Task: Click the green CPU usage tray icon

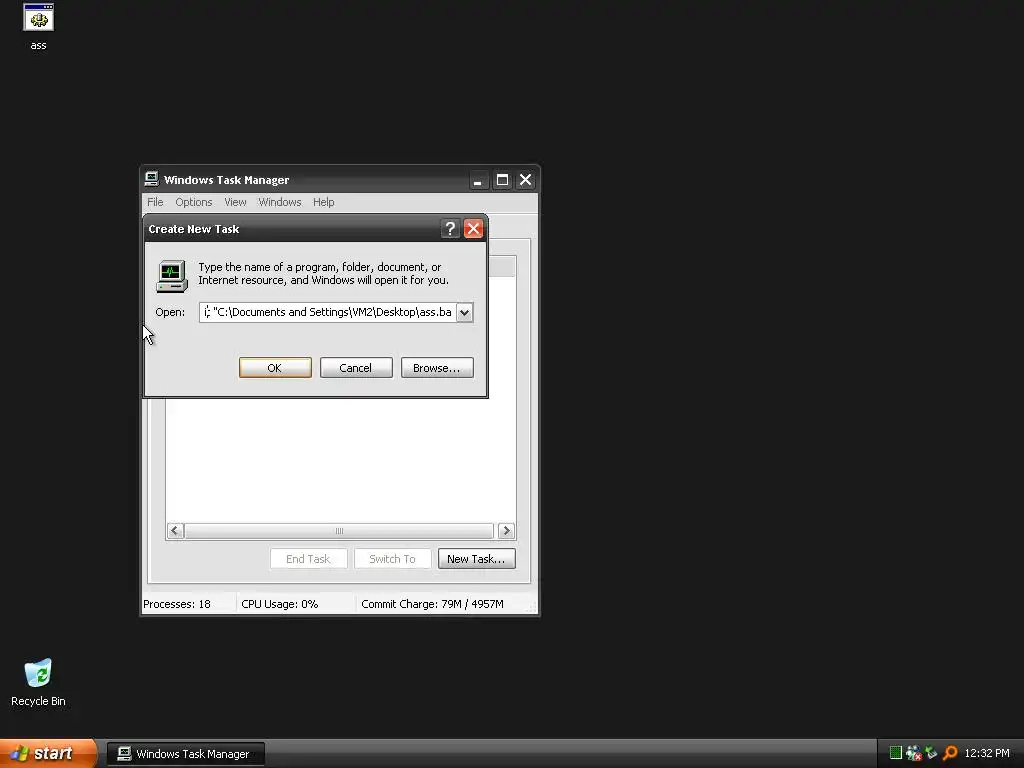Action: (x=896, y=753)
